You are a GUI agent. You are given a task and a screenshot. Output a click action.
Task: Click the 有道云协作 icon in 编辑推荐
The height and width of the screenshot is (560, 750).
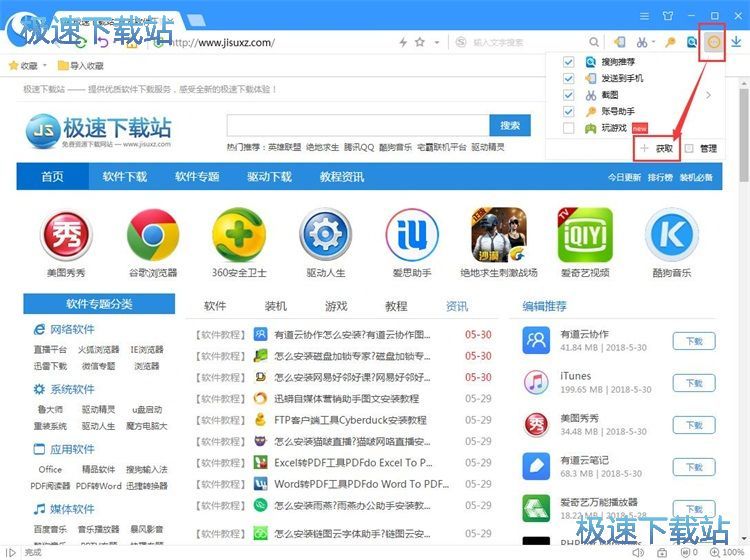(536, 340)
